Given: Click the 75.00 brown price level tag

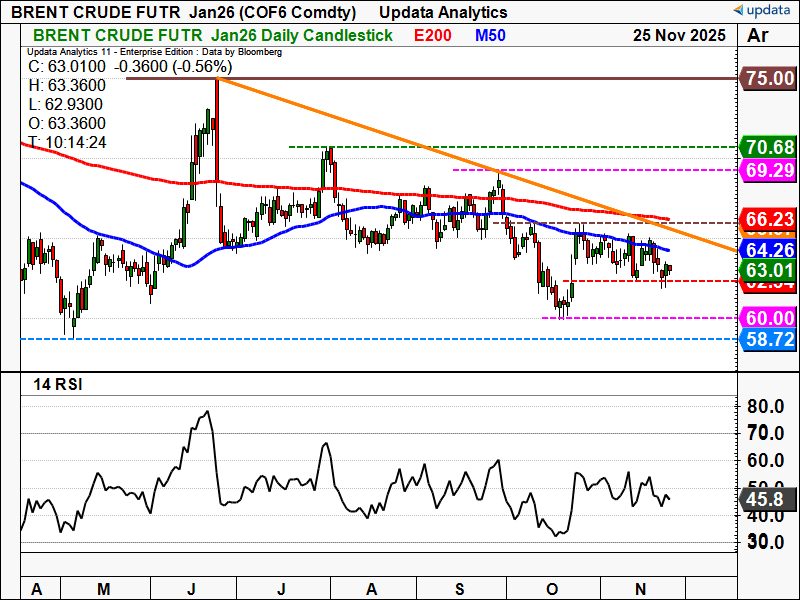Looking at the screenshot, I should click(767, 79).
